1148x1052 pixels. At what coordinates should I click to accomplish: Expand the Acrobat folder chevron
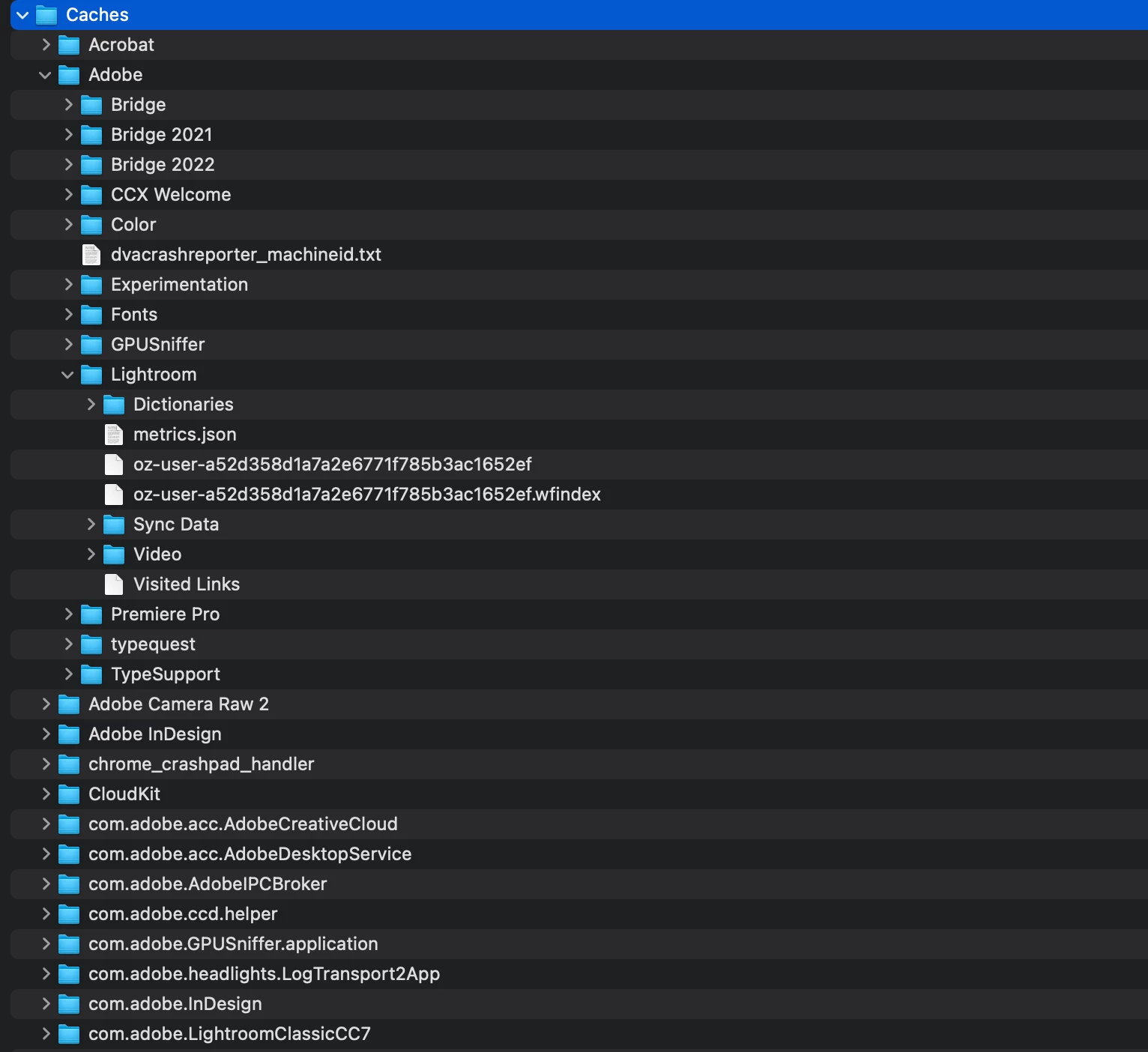point(46,45)
